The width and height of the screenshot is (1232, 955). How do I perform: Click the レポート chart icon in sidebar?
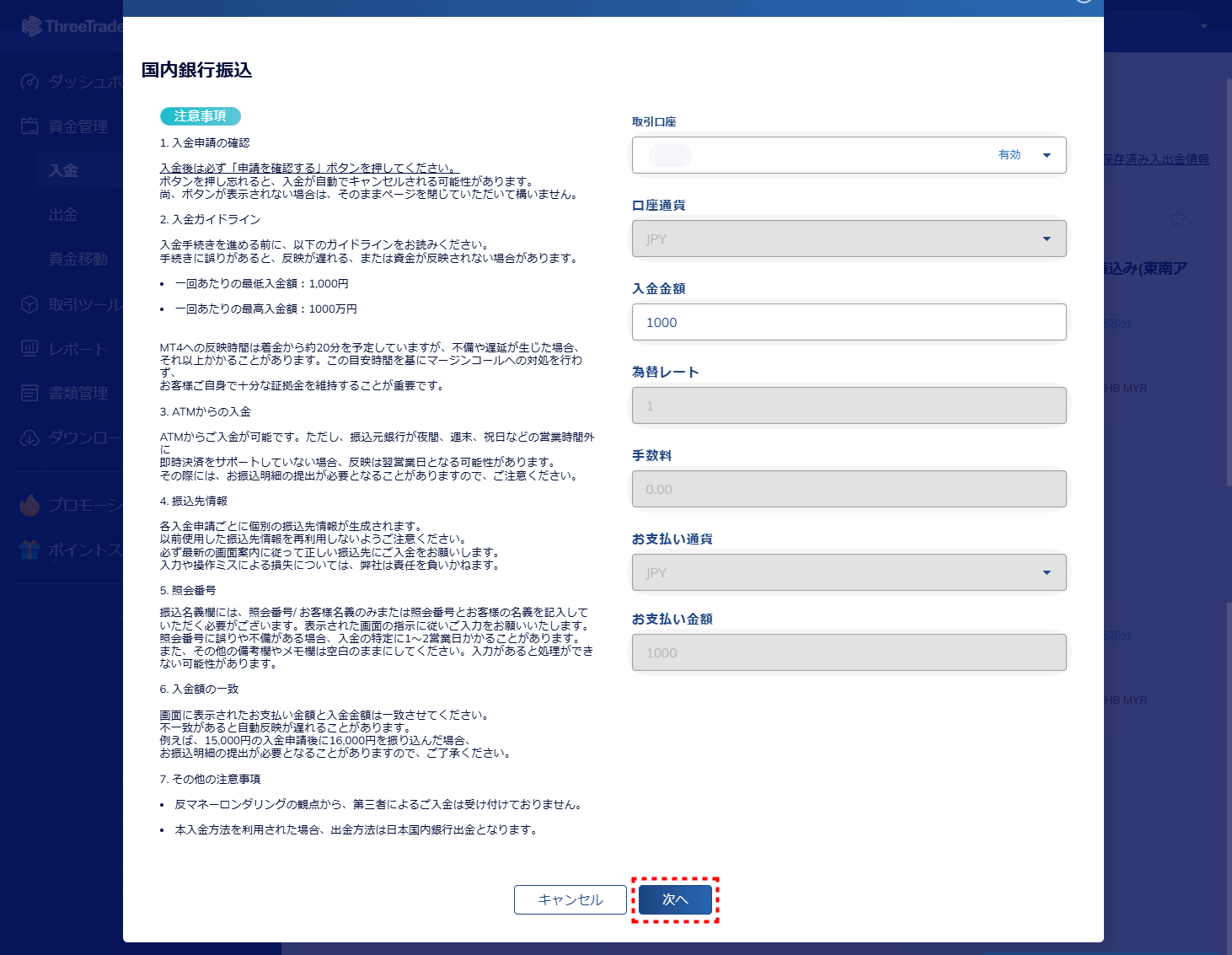[30, 348]
